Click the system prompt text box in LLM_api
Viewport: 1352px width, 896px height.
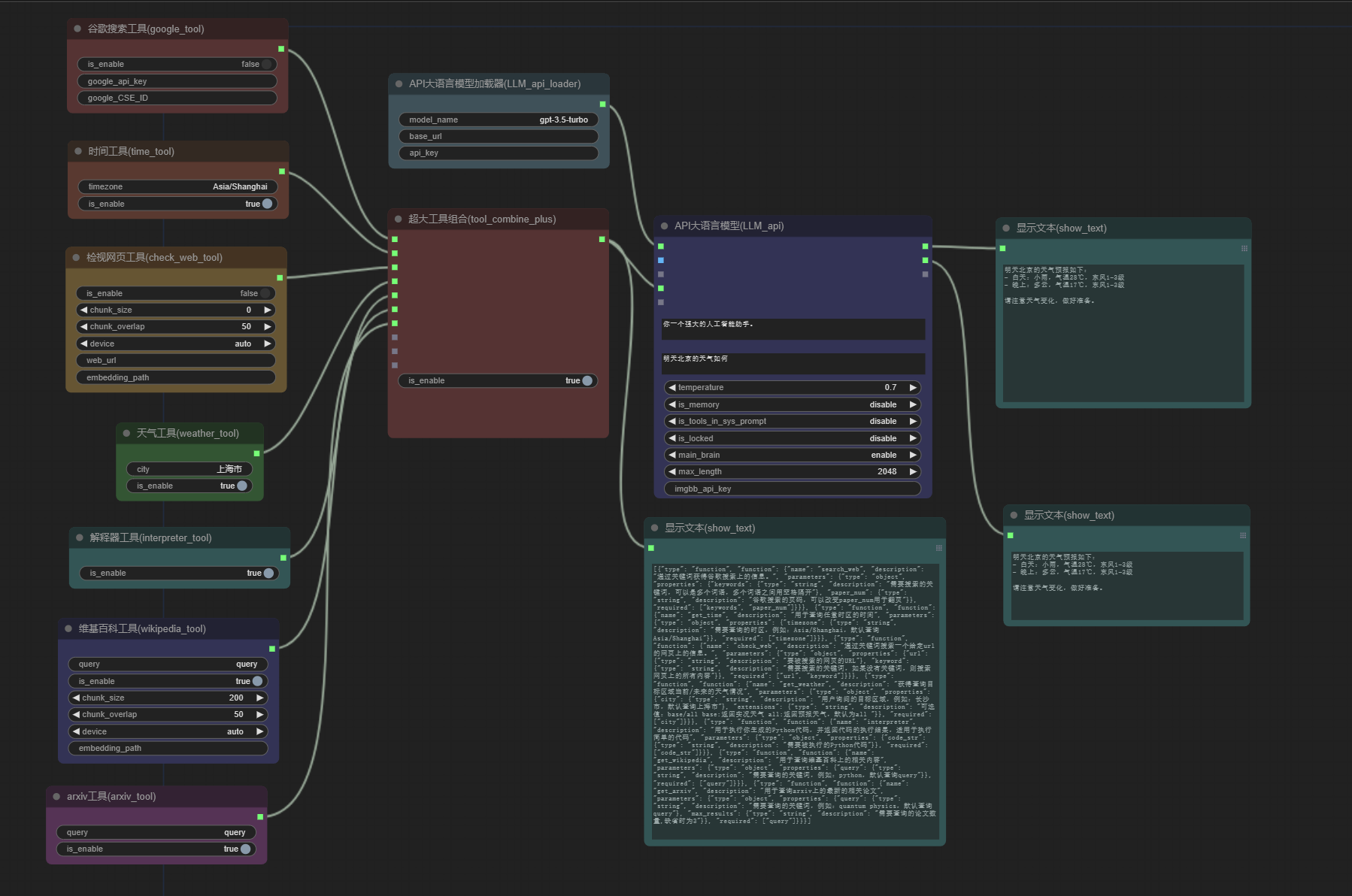(x=793, y=329)
